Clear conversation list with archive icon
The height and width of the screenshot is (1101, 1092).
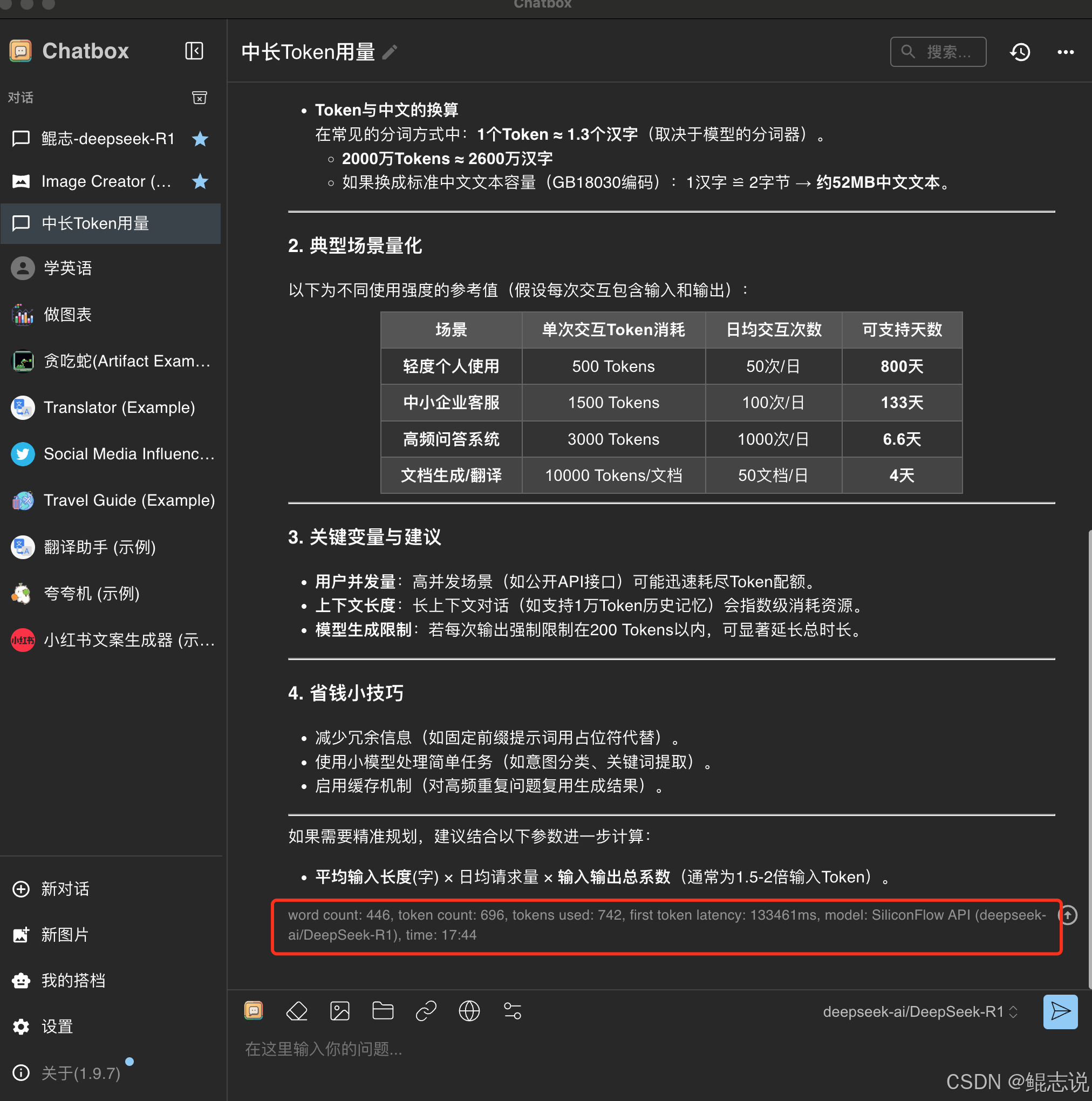click(200, 98)
